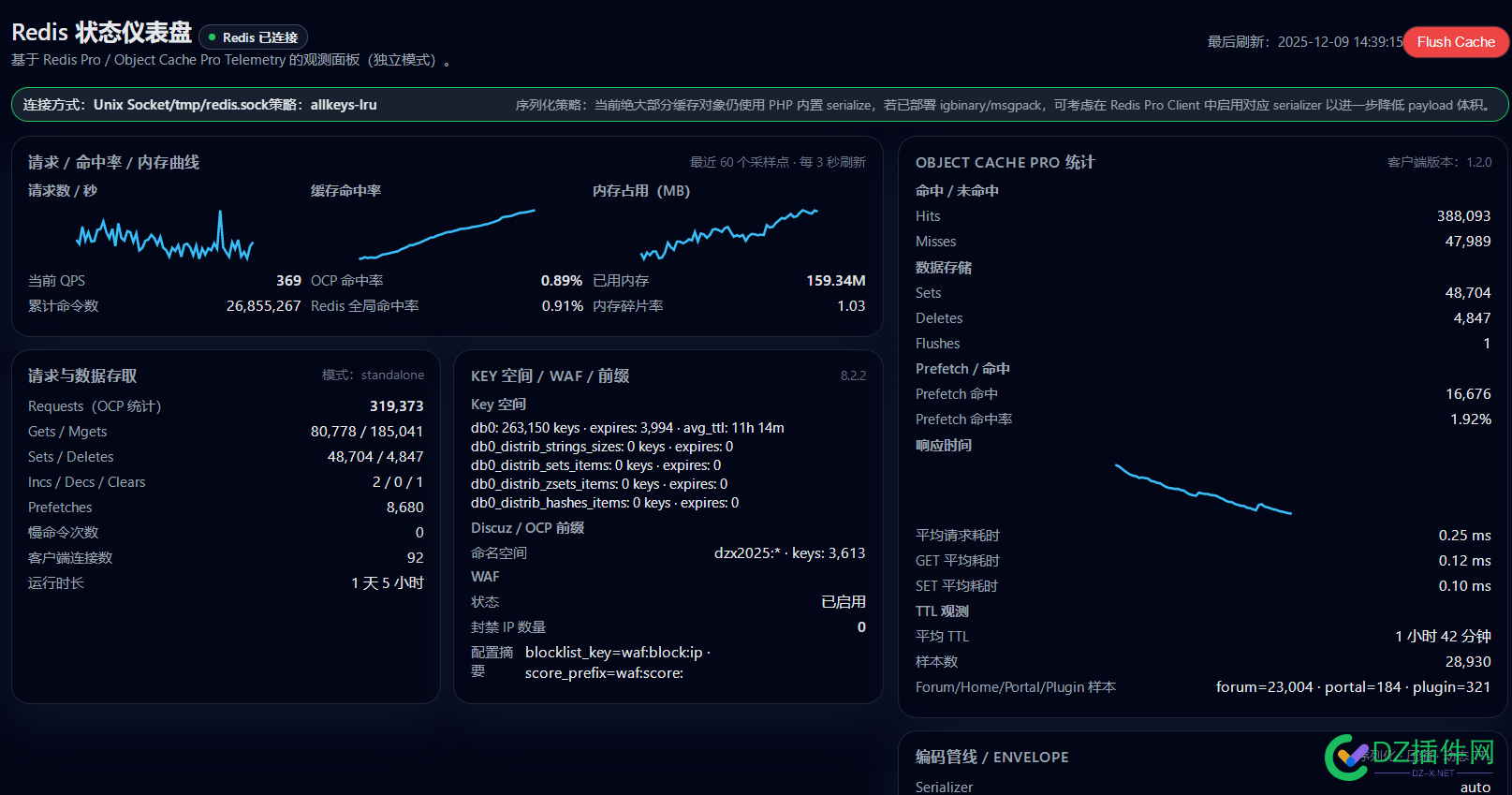Click the Requests (OCP 统计) value 319,373
This screenshot has height=795, width=1512.
397,406
